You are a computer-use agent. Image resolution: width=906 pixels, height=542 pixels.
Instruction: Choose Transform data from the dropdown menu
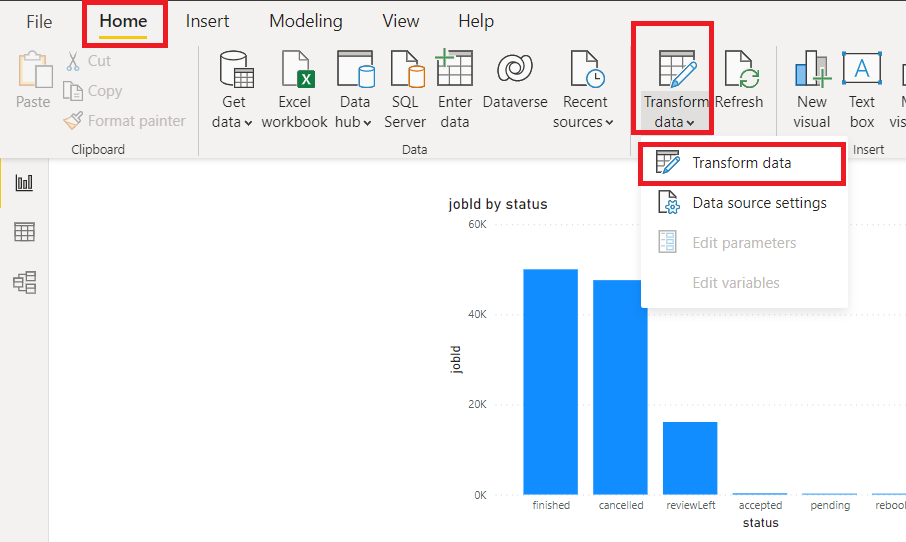[x=742, y=163]
